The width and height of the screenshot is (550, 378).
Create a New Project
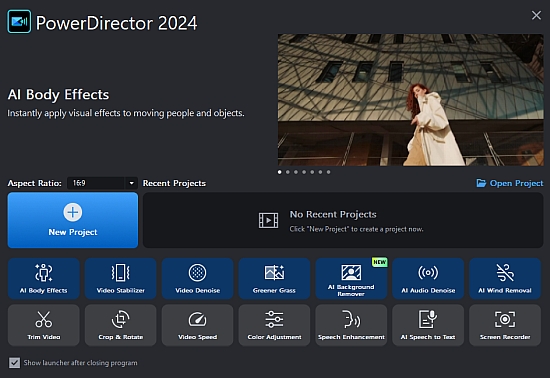point(73,220)
